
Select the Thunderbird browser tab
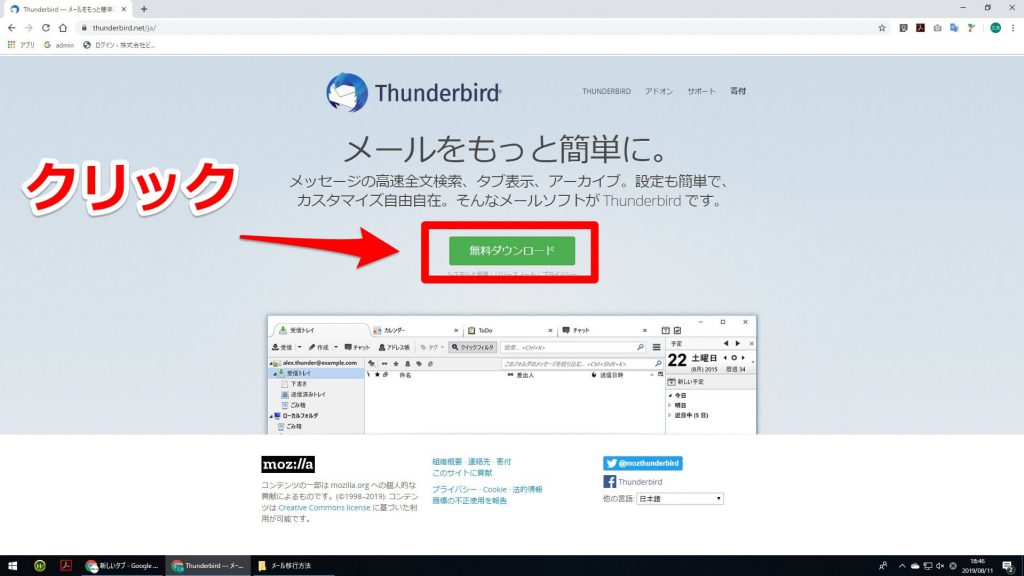tap(68, 9)
